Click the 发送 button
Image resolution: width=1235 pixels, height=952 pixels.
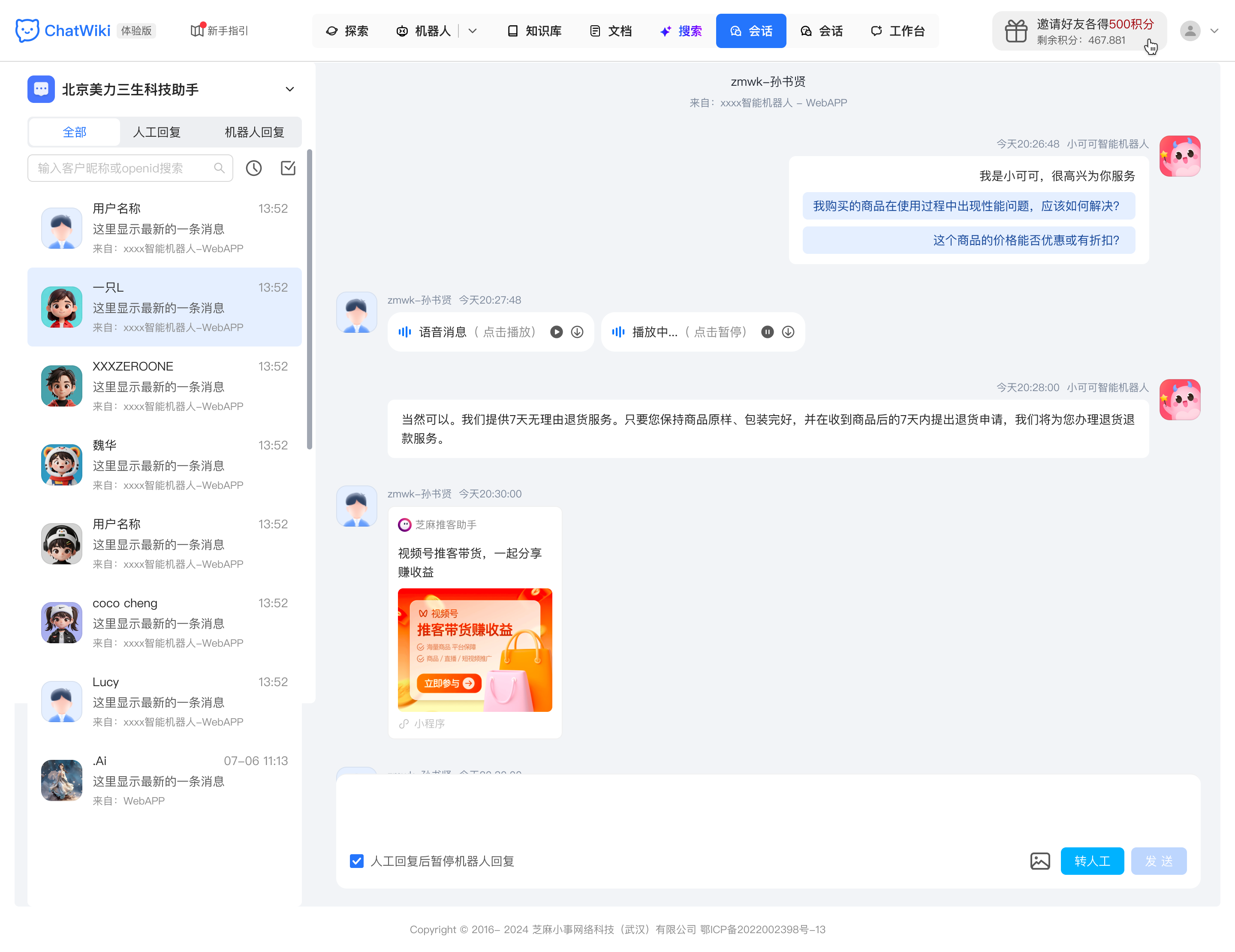(1159, 861)
